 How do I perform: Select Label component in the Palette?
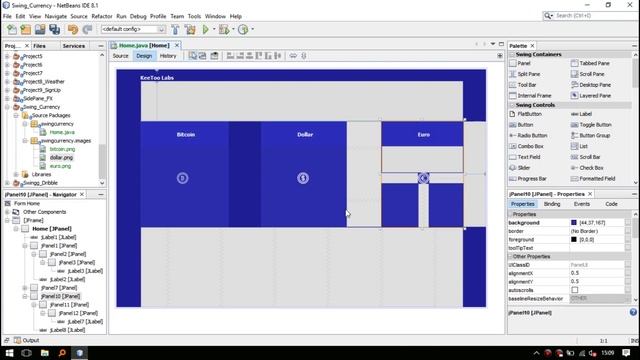(581, 114)
